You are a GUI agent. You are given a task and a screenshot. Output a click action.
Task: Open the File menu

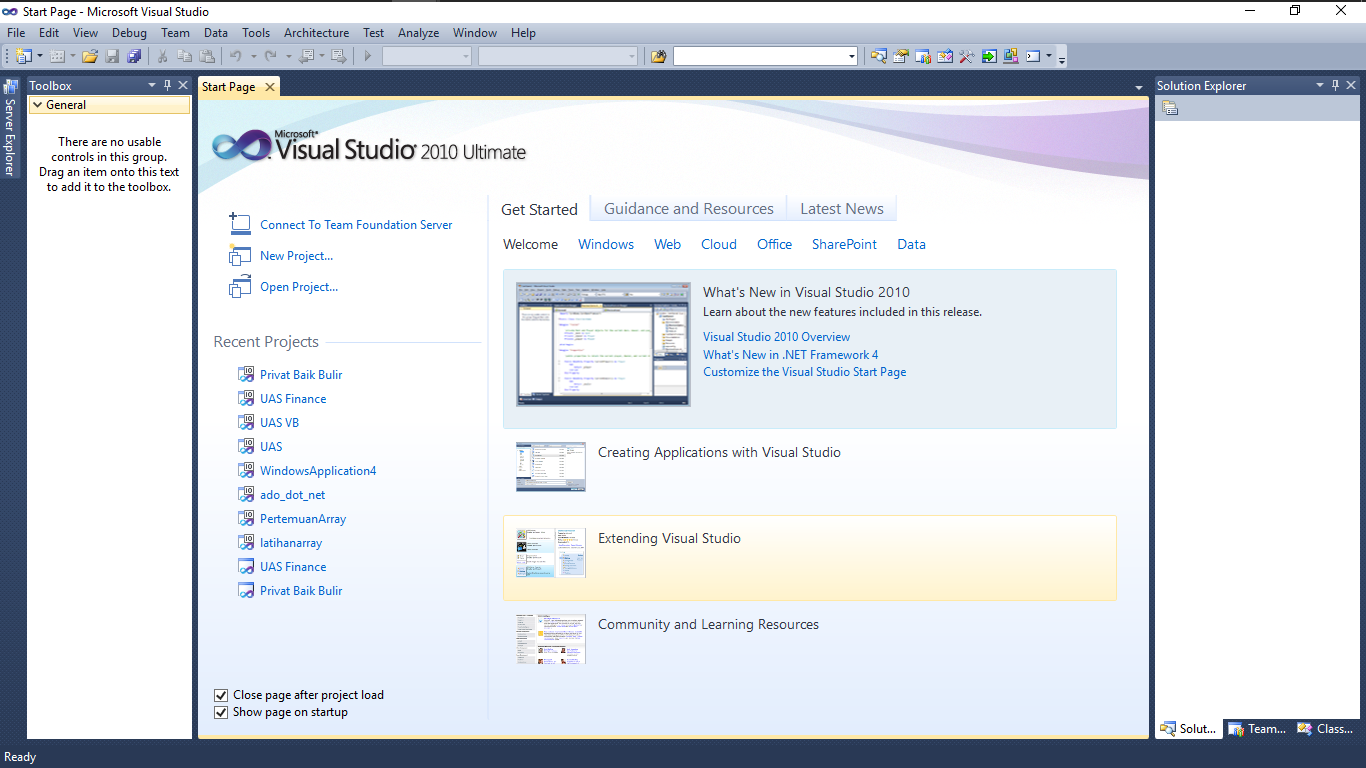coord(16,33)
